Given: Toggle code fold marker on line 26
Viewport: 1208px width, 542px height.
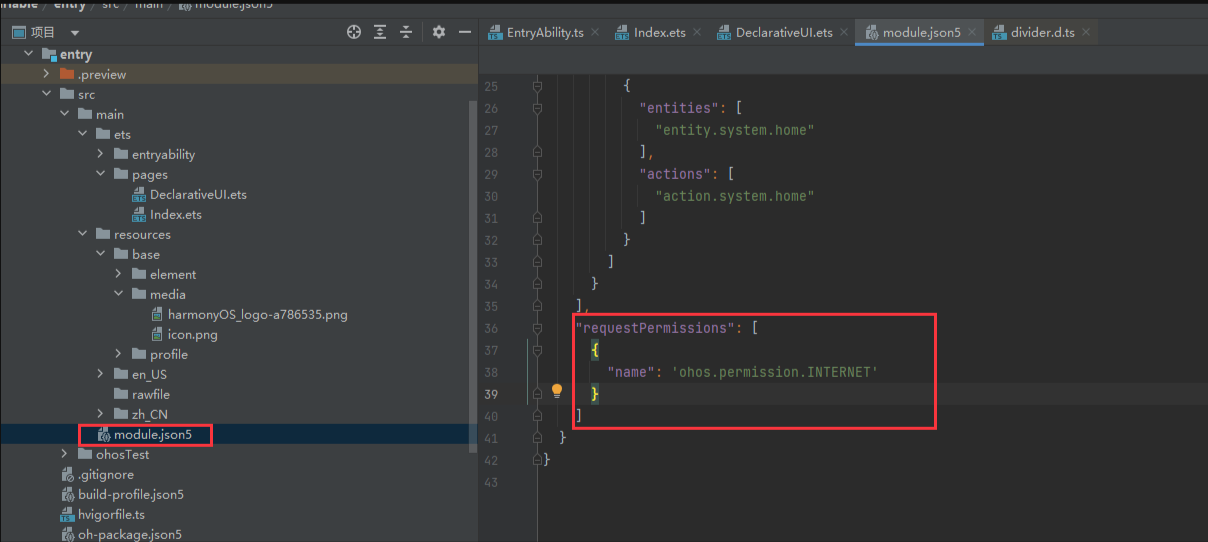Looking at the screenshot, I should point(537,108).
